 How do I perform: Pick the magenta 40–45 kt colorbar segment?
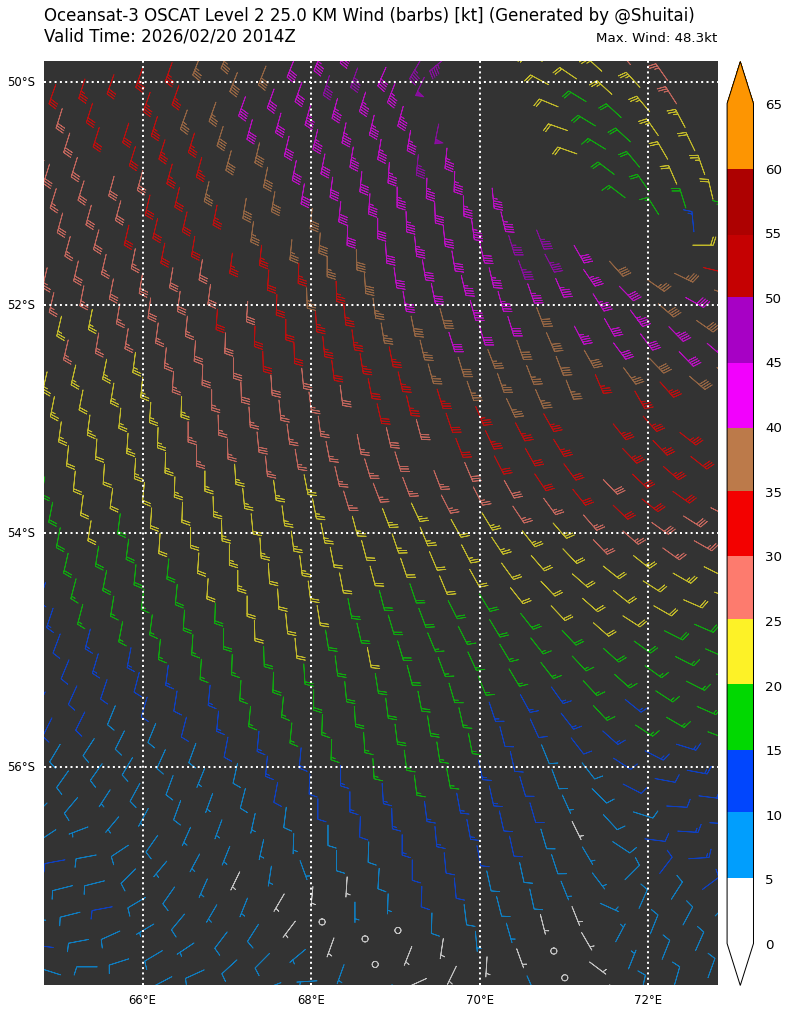click(739, 395)
